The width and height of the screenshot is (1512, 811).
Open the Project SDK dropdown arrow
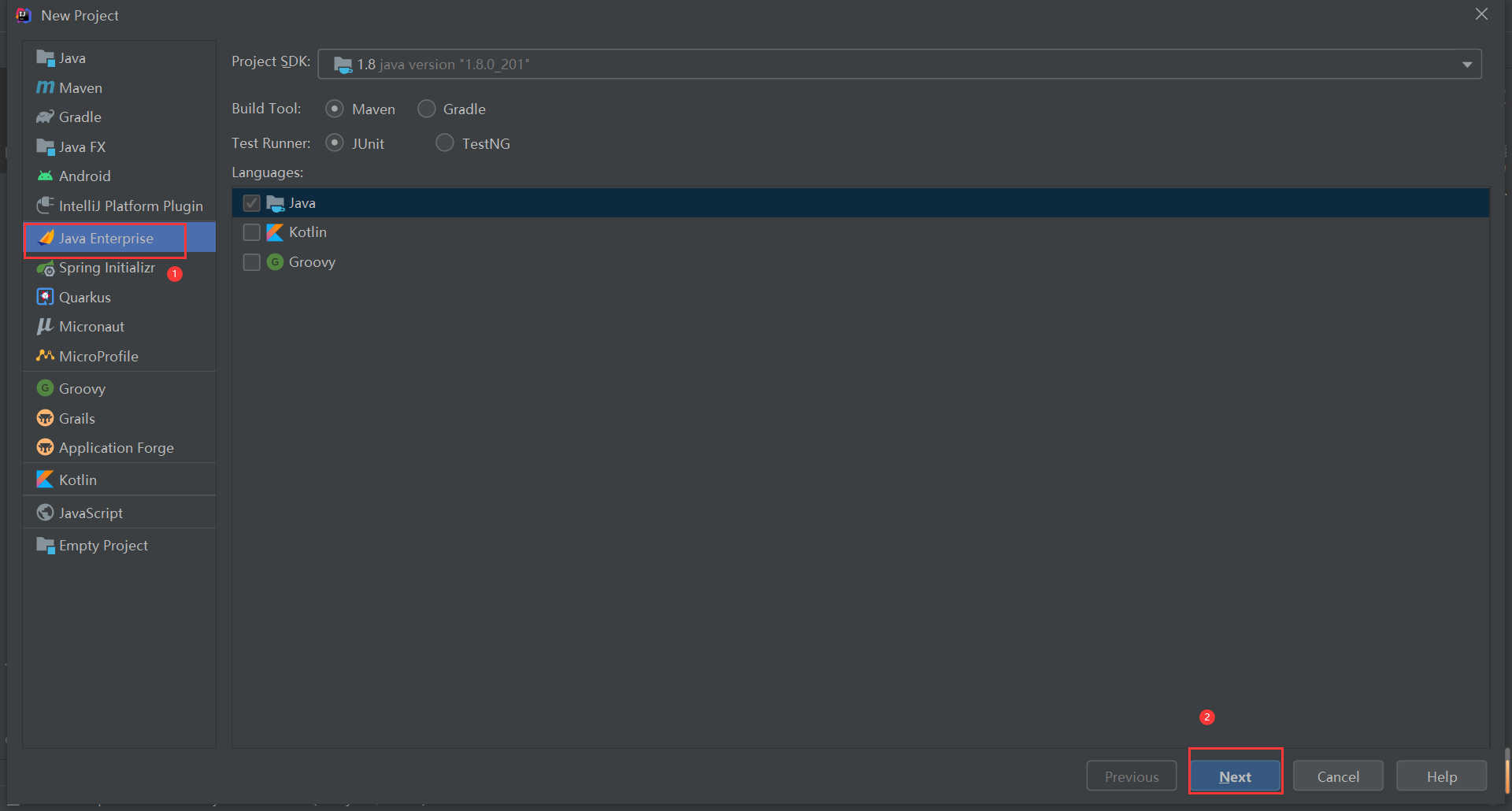click(x=1467, y=65)
